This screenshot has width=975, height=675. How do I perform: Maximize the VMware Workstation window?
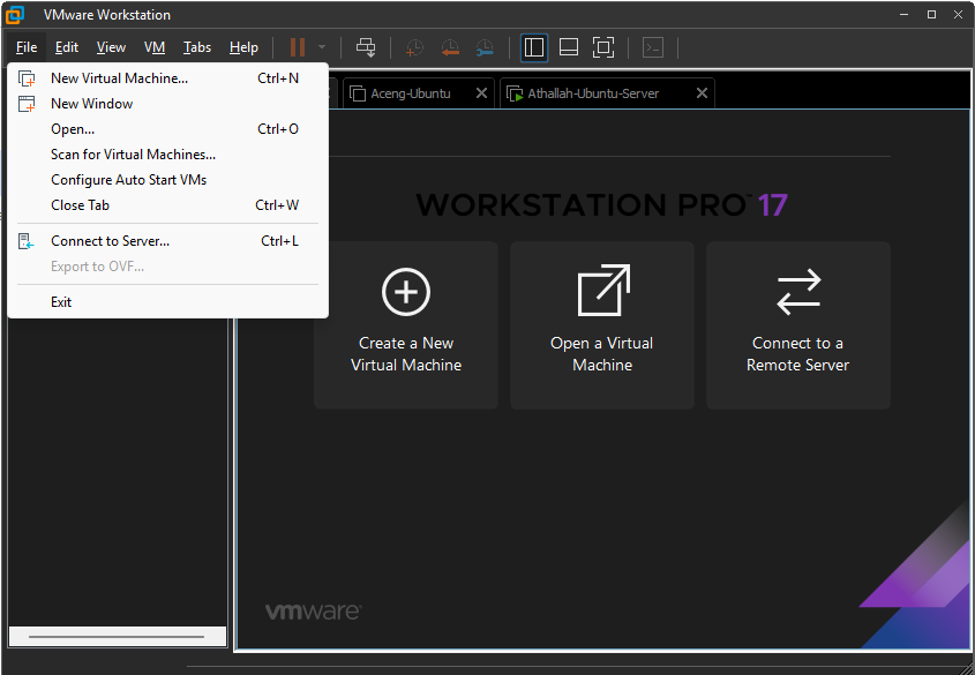pyautogui.click(x=931, y=14)
